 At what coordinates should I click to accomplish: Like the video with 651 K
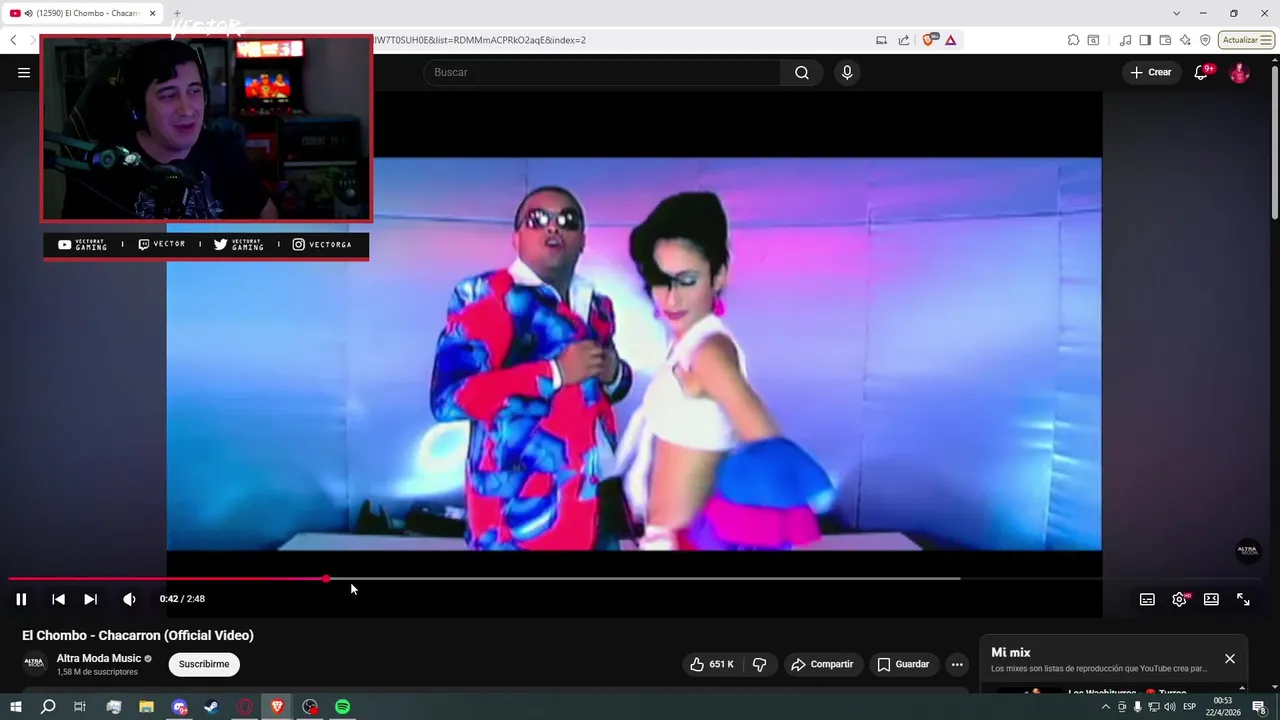(712, 664)
